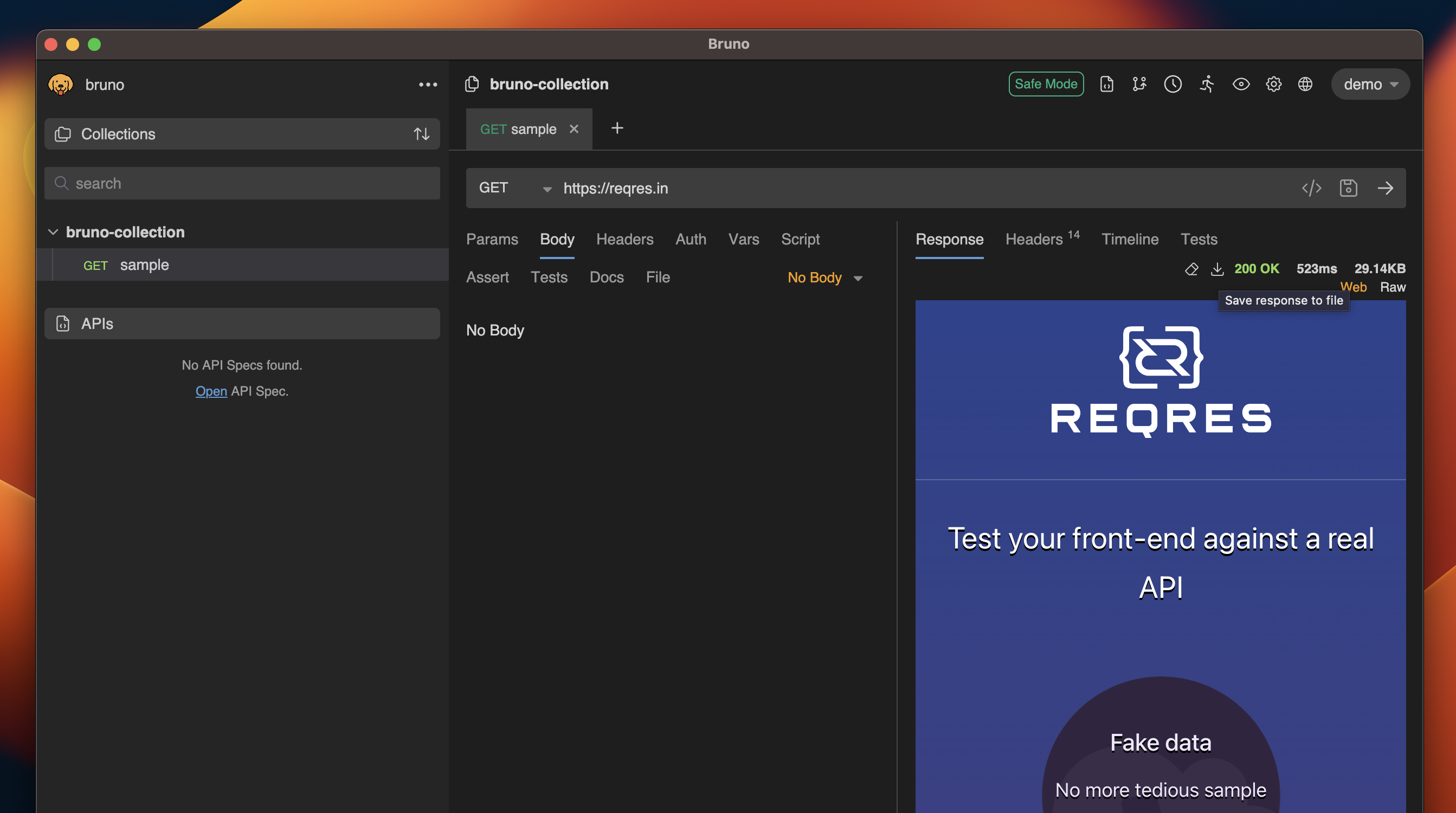Switch the response preview to Web
The image size is (1456, 813).
tap(1354, 287)
